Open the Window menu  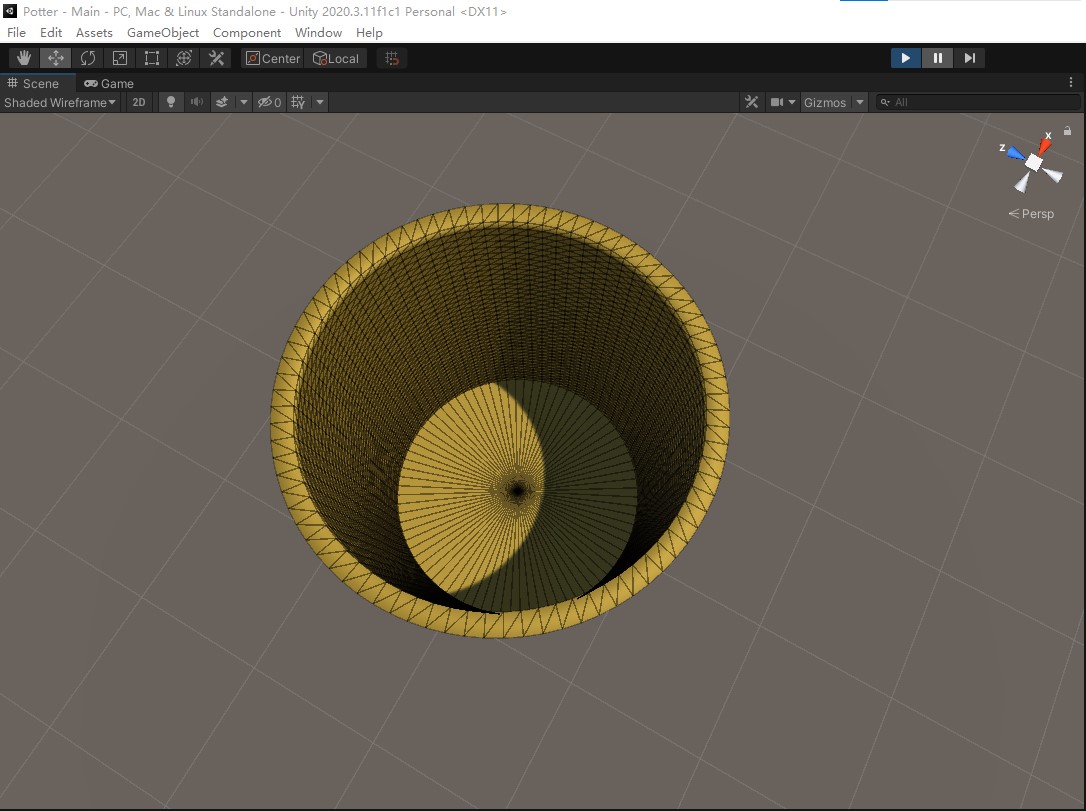[319, 33]
